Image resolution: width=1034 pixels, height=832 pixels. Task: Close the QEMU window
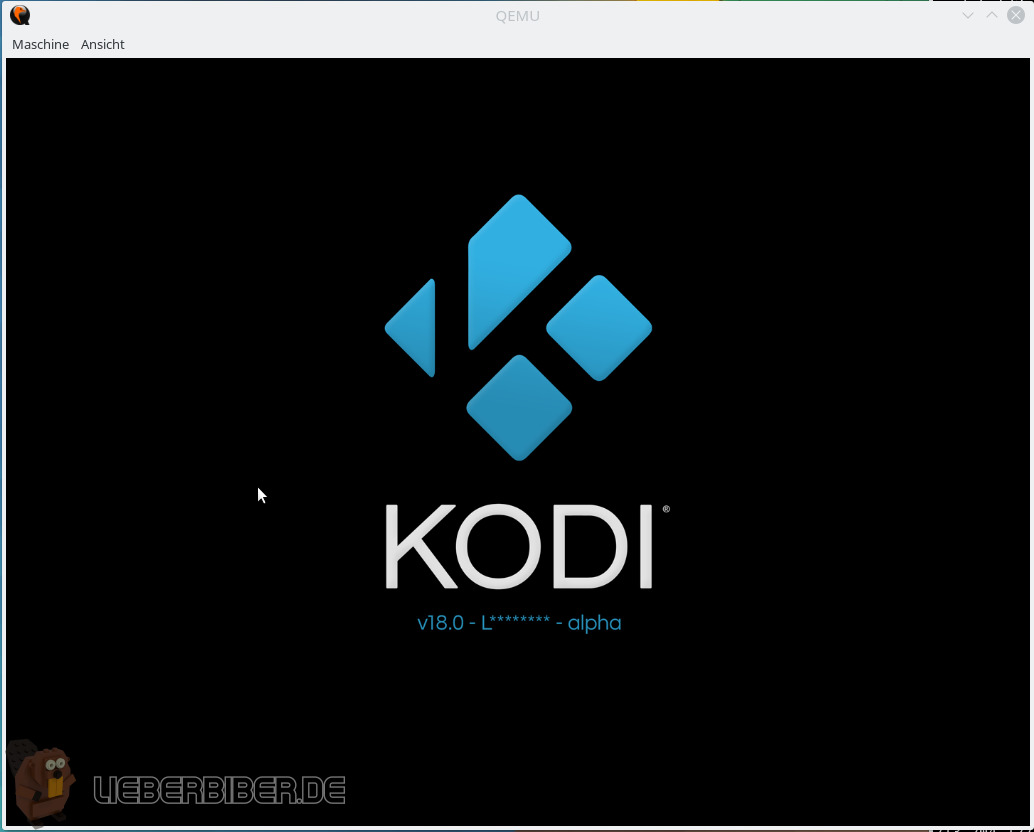pos(1016,15)
